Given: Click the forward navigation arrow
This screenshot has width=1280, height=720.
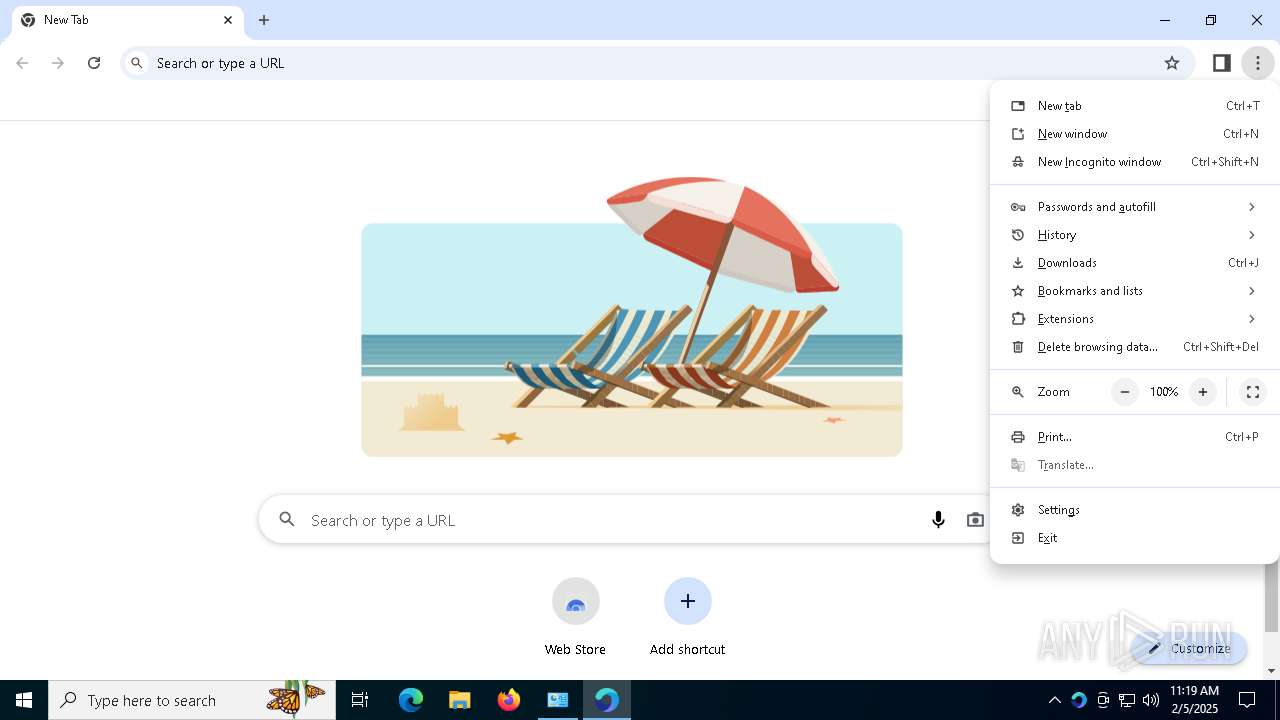Looking at the screenshot, I should click(58, 63).
